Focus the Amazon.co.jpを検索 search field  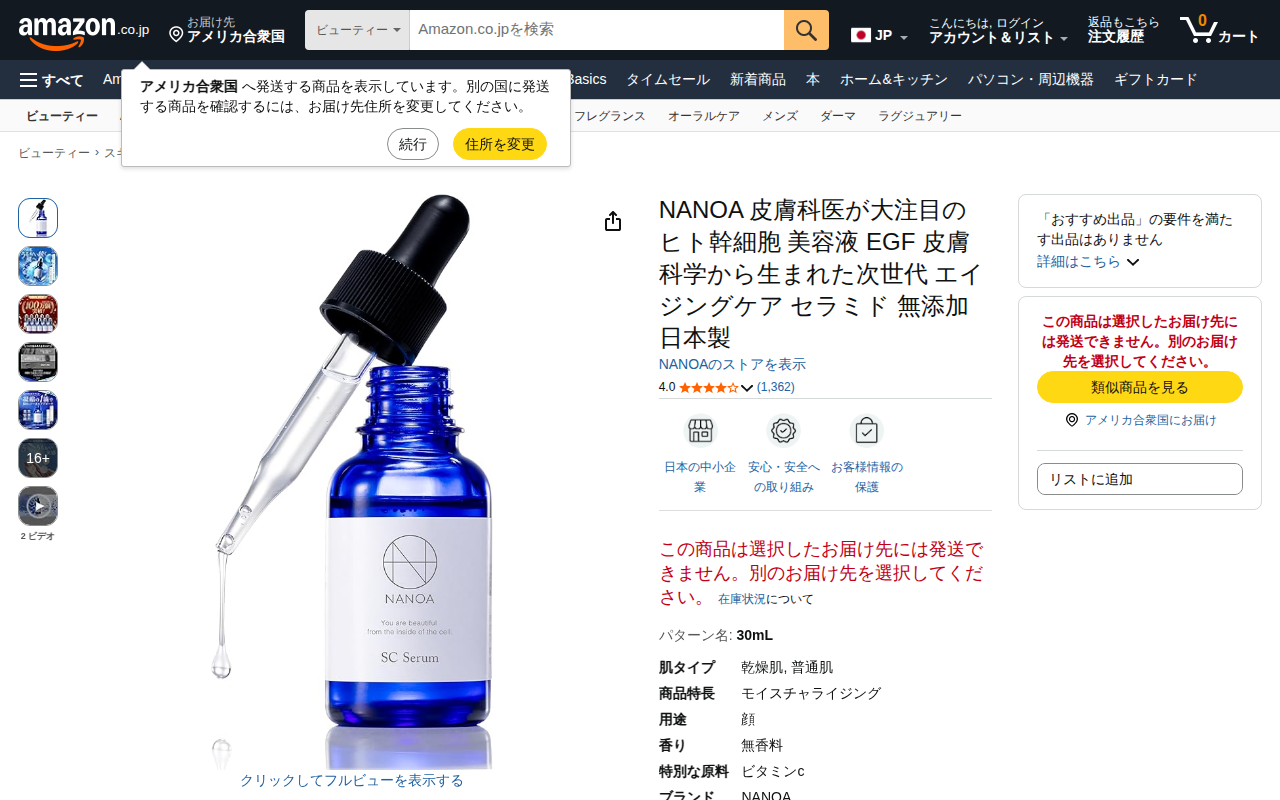[597, 30]
